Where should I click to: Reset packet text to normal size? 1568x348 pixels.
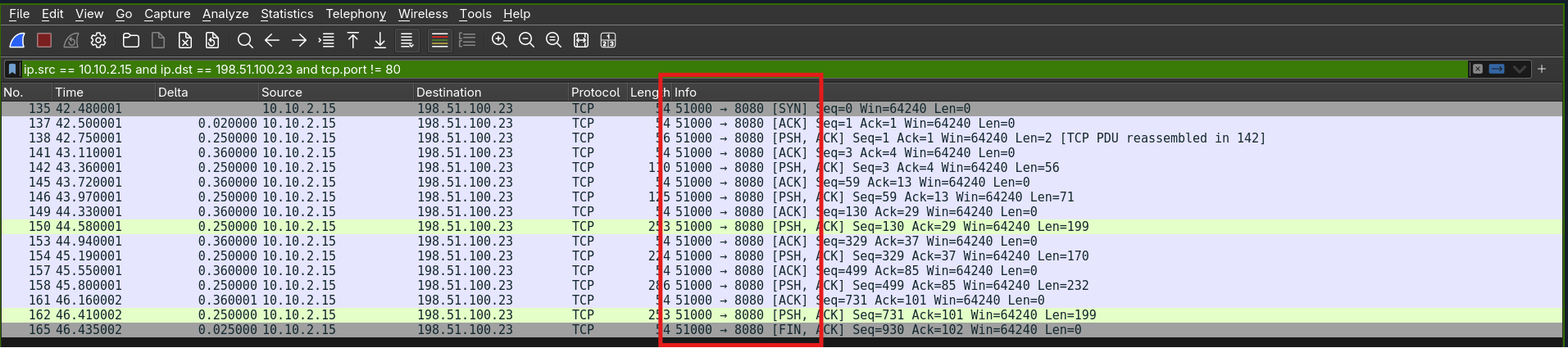(553, 40)
